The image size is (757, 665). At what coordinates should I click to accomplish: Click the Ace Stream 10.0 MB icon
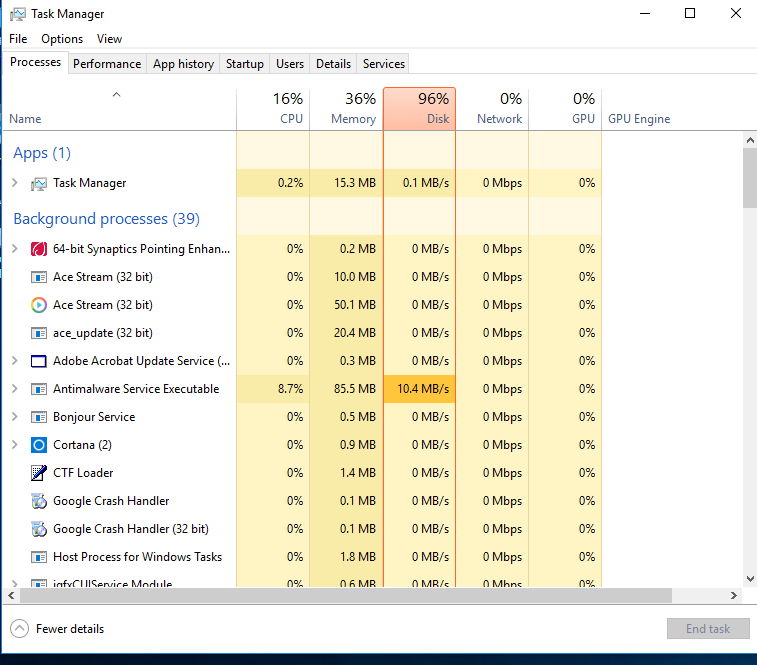[39, 277]
